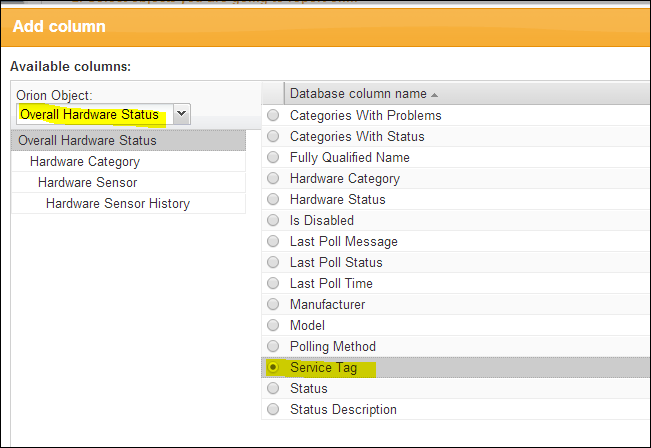Click the selected Service Tag radio button
The height and width of the screenshot is (448, 651).
tap(273, 368)
